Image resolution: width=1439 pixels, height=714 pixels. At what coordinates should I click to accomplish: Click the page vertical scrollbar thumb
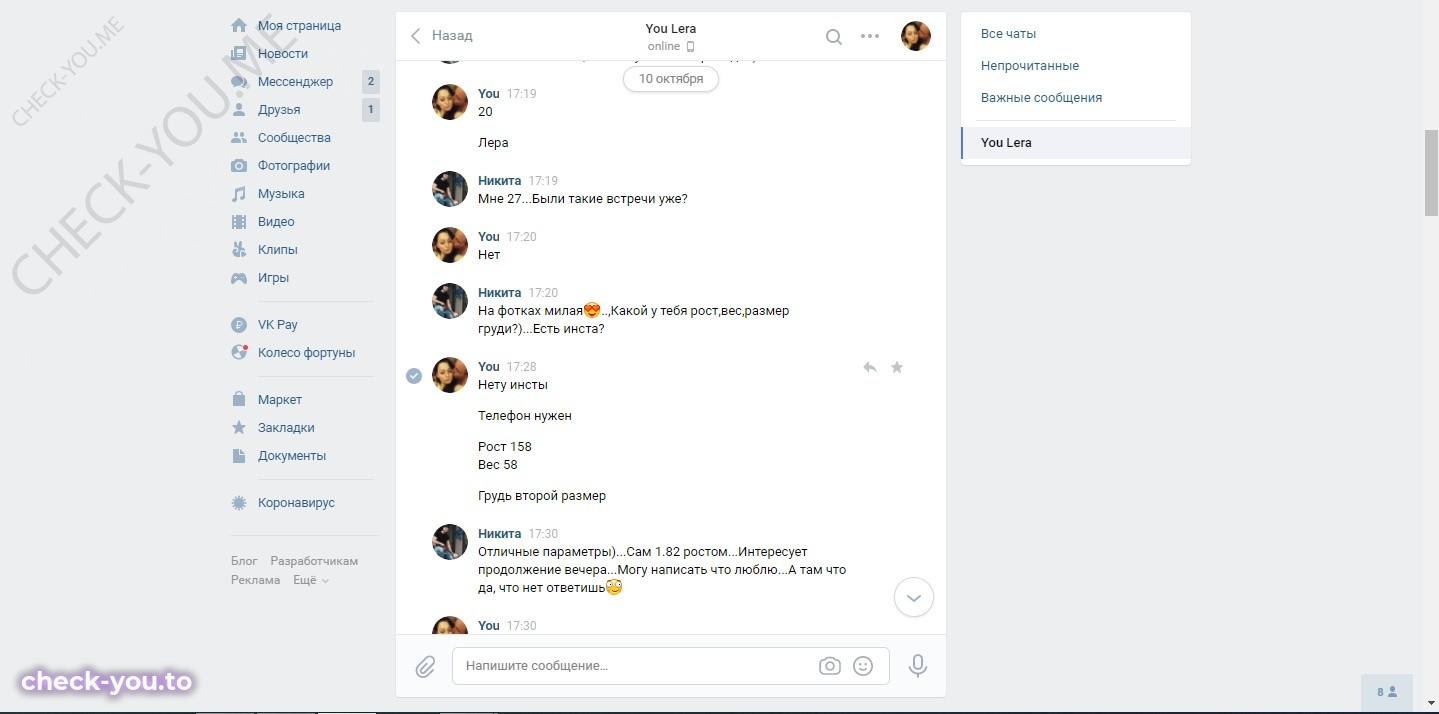(1431, 172)
